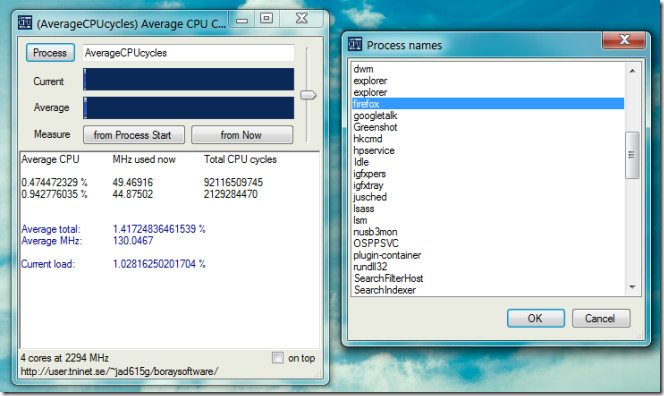Close the Process names dialog
Viewport: 664px width, 396px height.
(624, 40)
